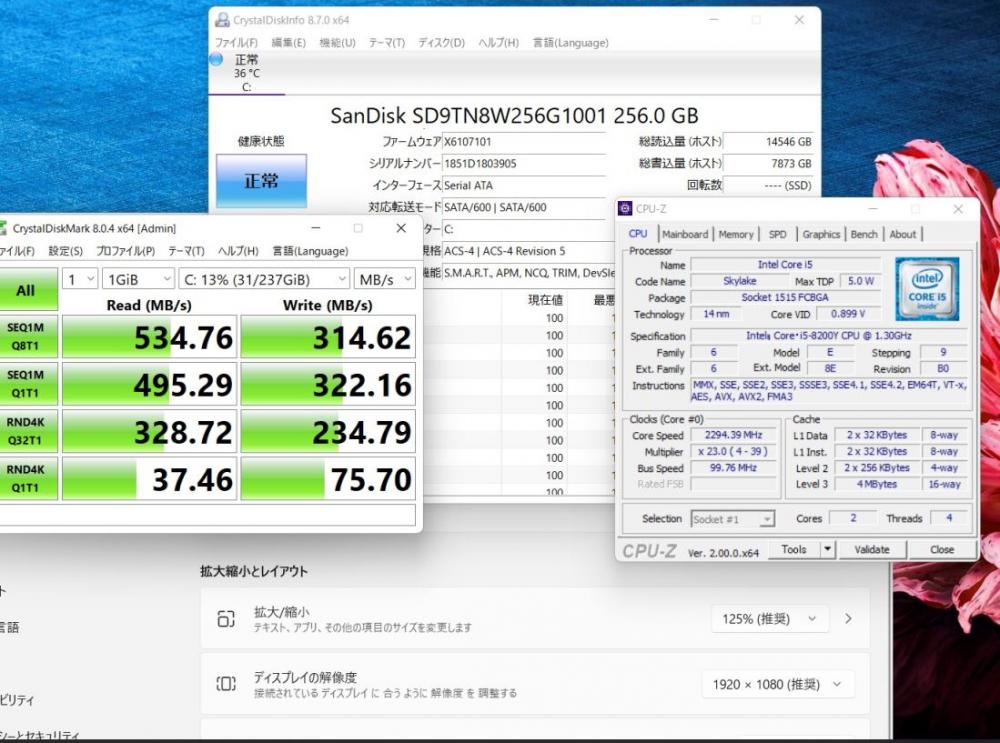Click the CrystalDiskInfo title bar app icon

coord(222,20)
